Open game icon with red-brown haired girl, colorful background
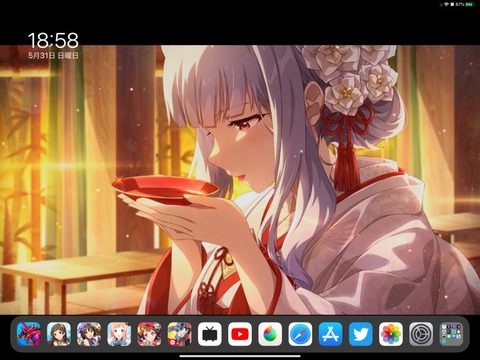The image size is (480, 360). click(x=149, y=334)
